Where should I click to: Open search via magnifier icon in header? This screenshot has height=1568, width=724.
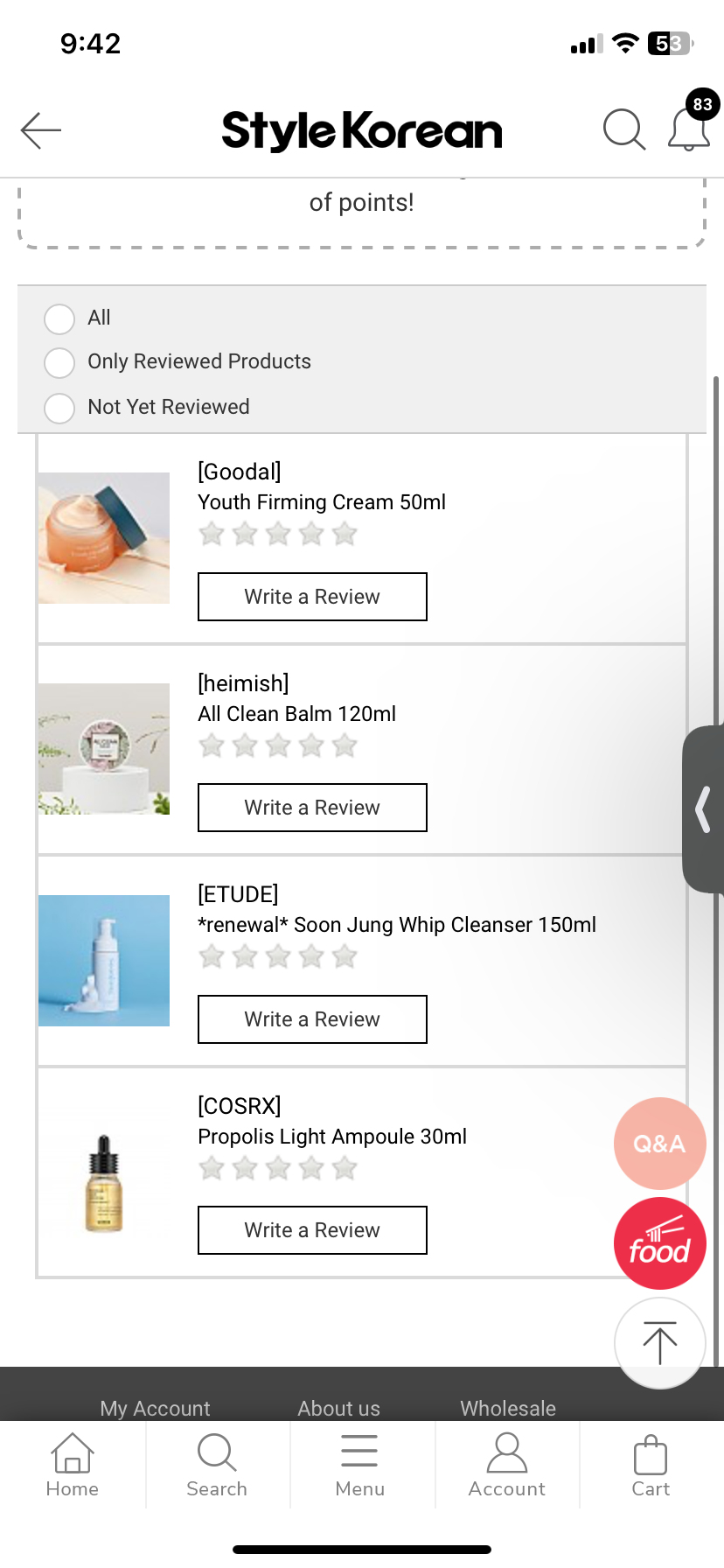[624, 130]
